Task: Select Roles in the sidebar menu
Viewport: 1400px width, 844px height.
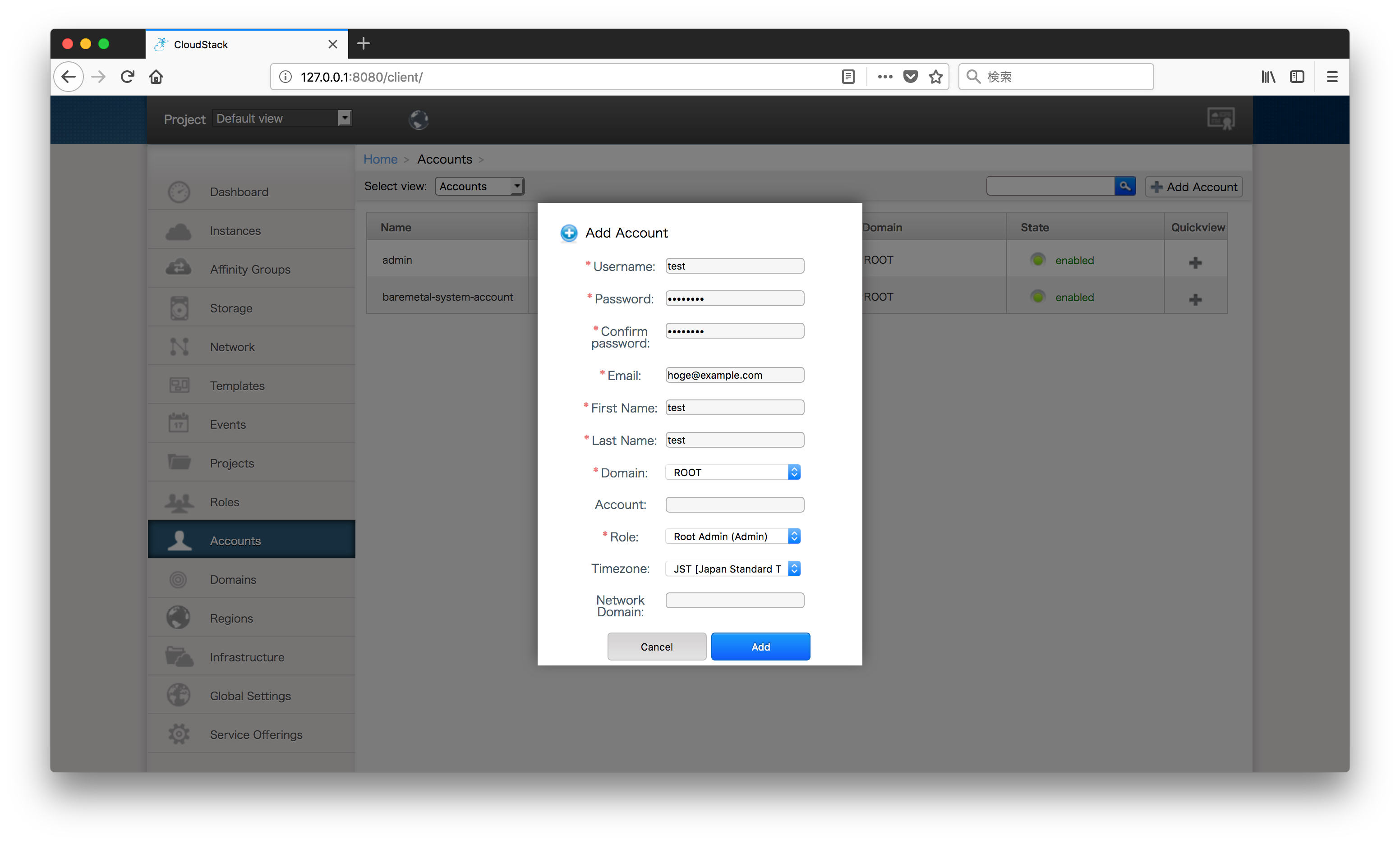Action: click(251, 501)
